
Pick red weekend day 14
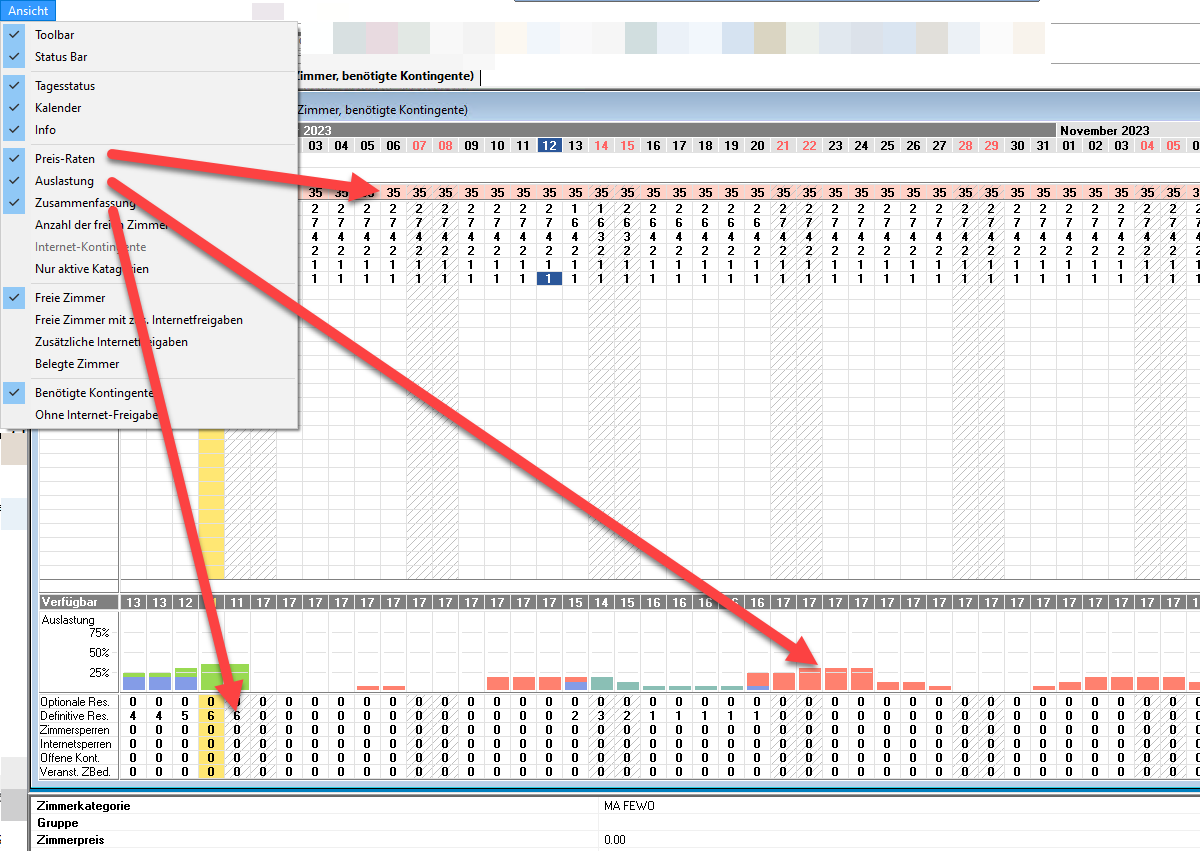click(601, 146)
